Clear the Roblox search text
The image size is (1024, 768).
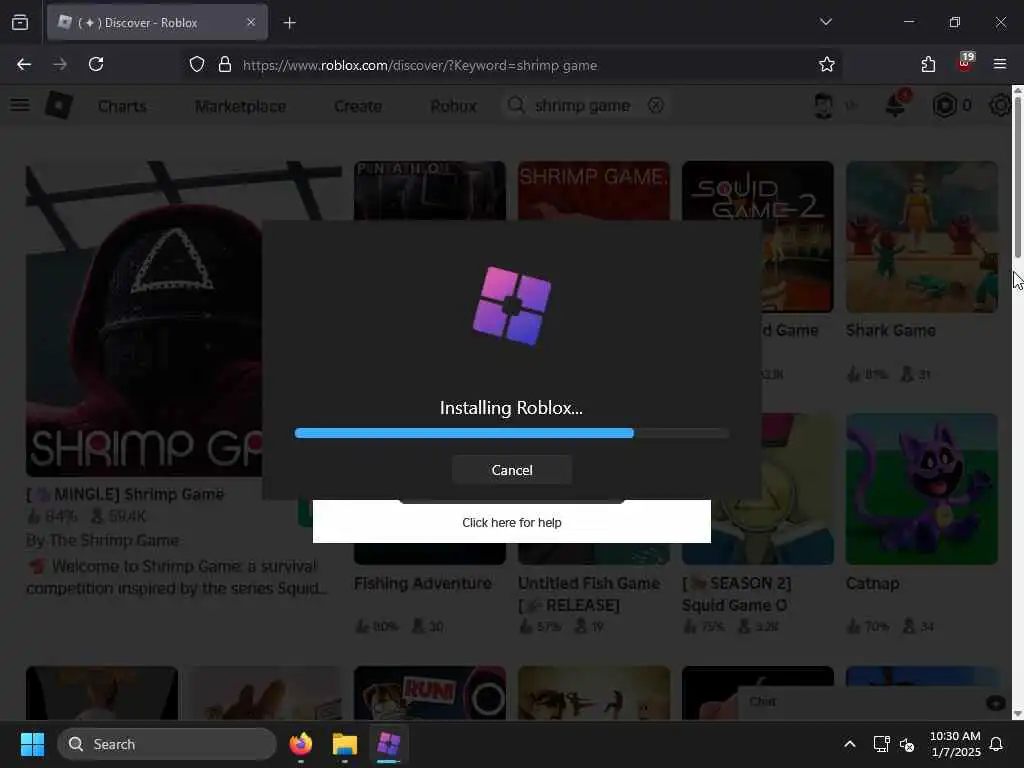656,105
